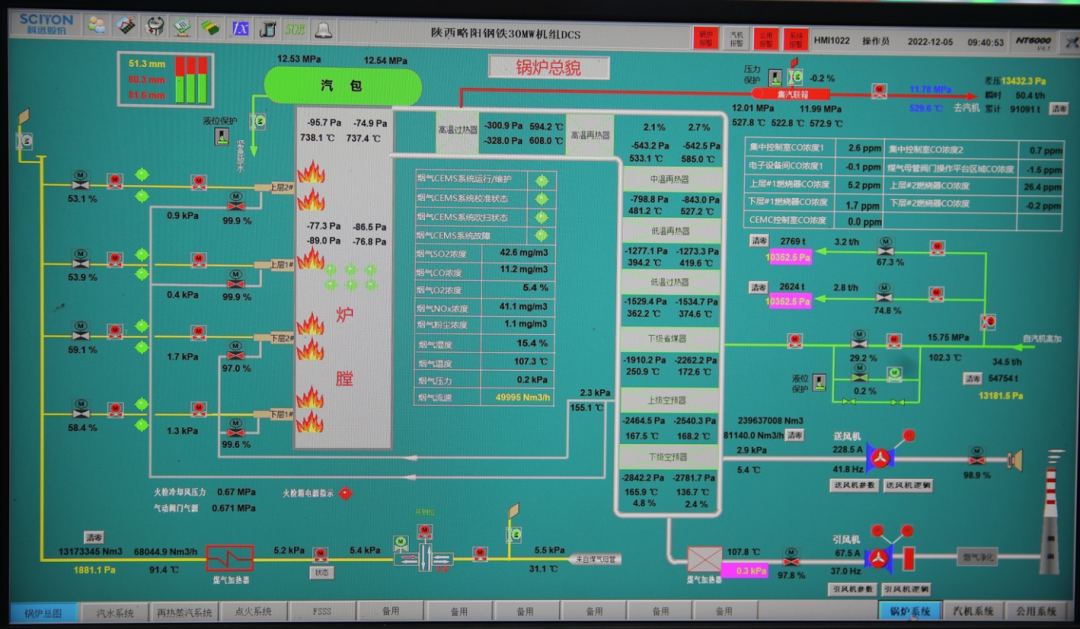Click the green 汽包 drum vessel
1080x629 pixels.
tap(341, 86)
